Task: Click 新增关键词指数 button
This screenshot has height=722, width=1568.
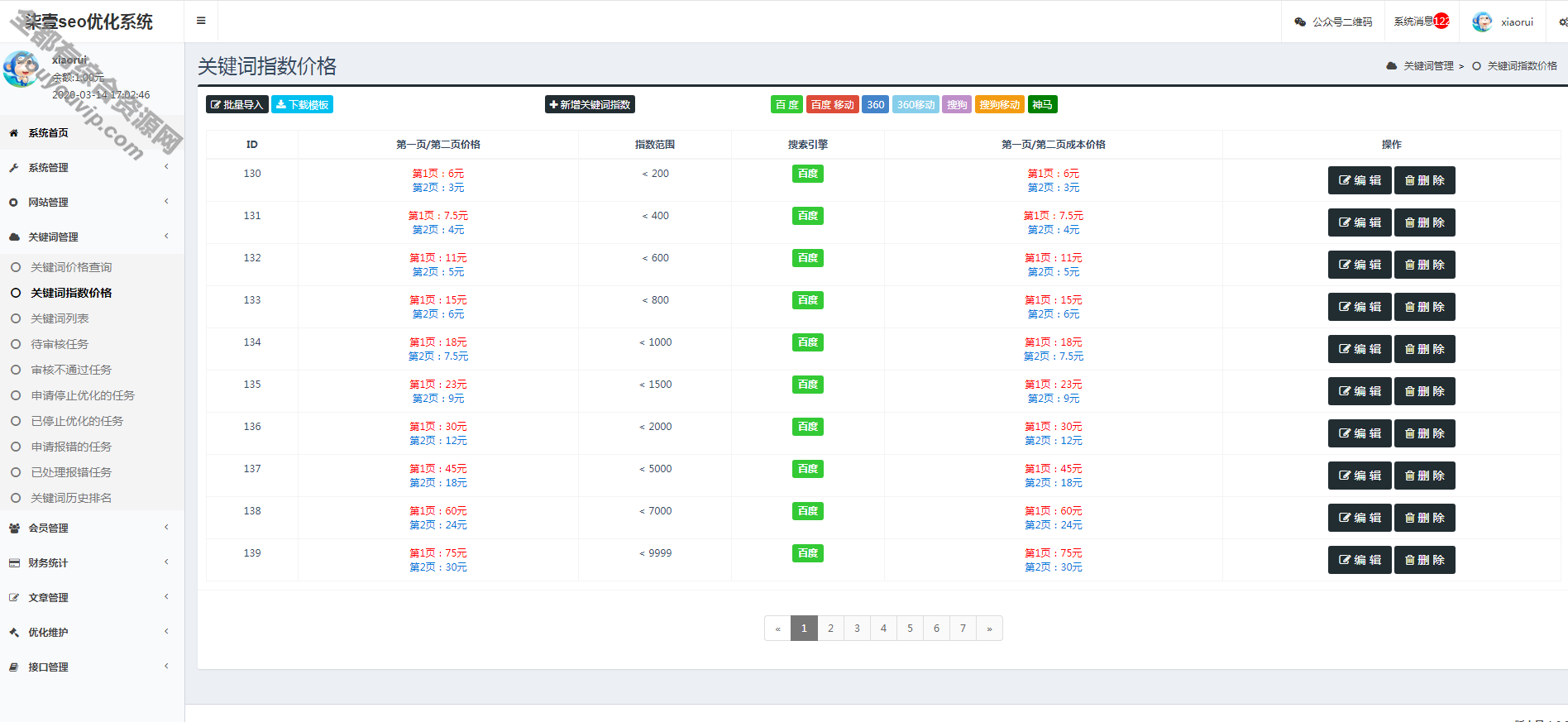Action: pyautogui.click(x=590, y=105)
